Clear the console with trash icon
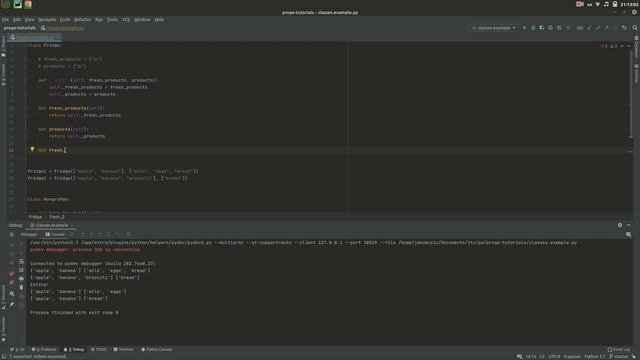 click(x=21, y=287)
